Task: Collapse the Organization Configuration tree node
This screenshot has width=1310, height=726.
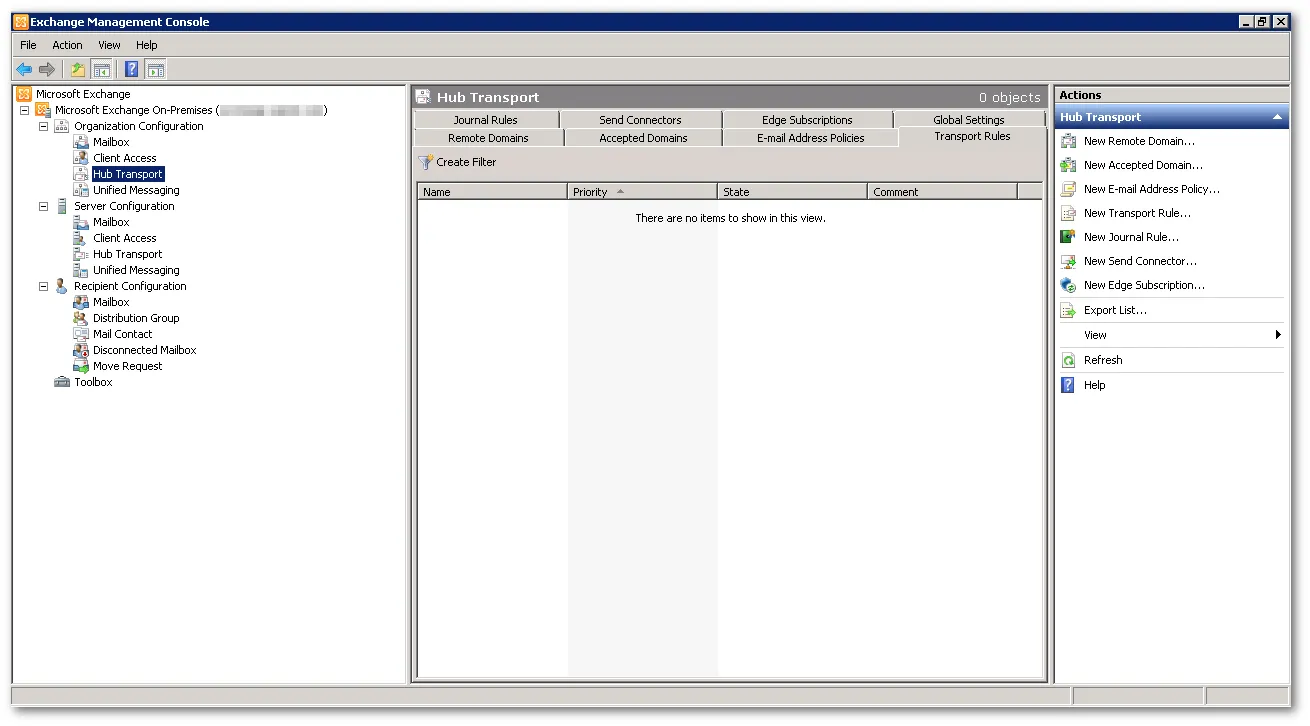Action: (x=43, y=126)
